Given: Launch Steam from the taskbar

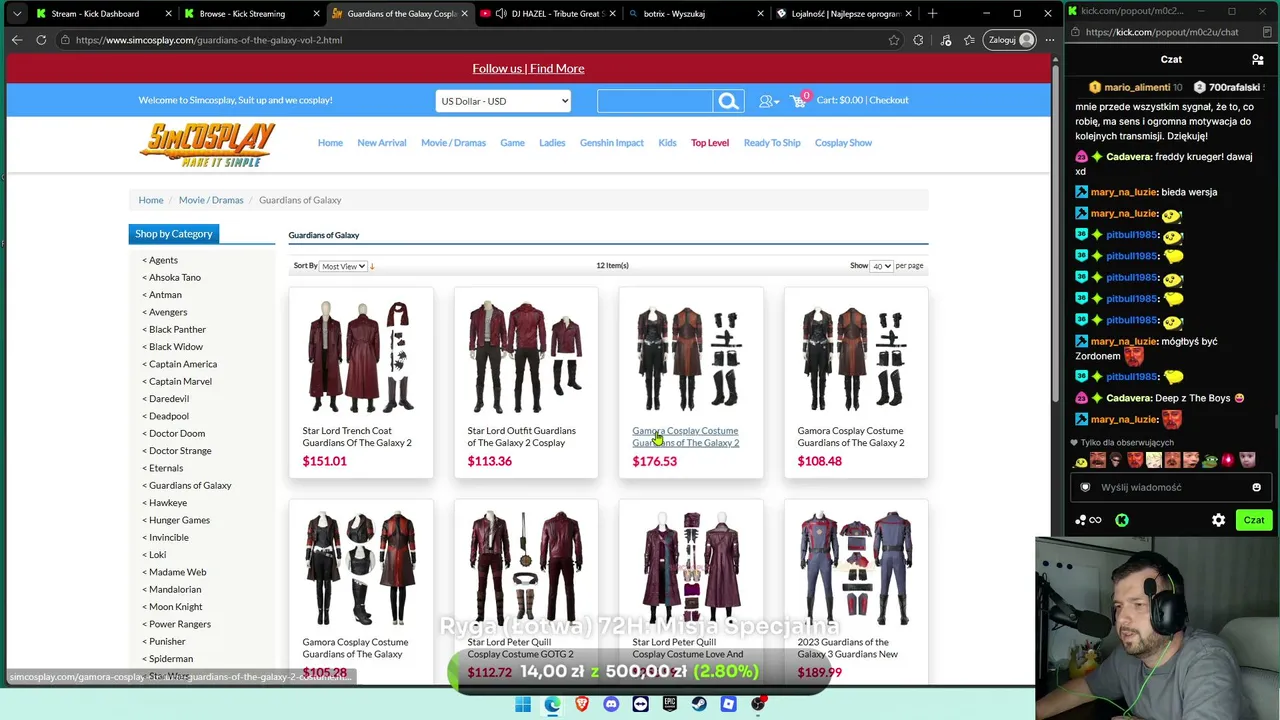Looking at the screenshot, I should (x=699, y=704).
